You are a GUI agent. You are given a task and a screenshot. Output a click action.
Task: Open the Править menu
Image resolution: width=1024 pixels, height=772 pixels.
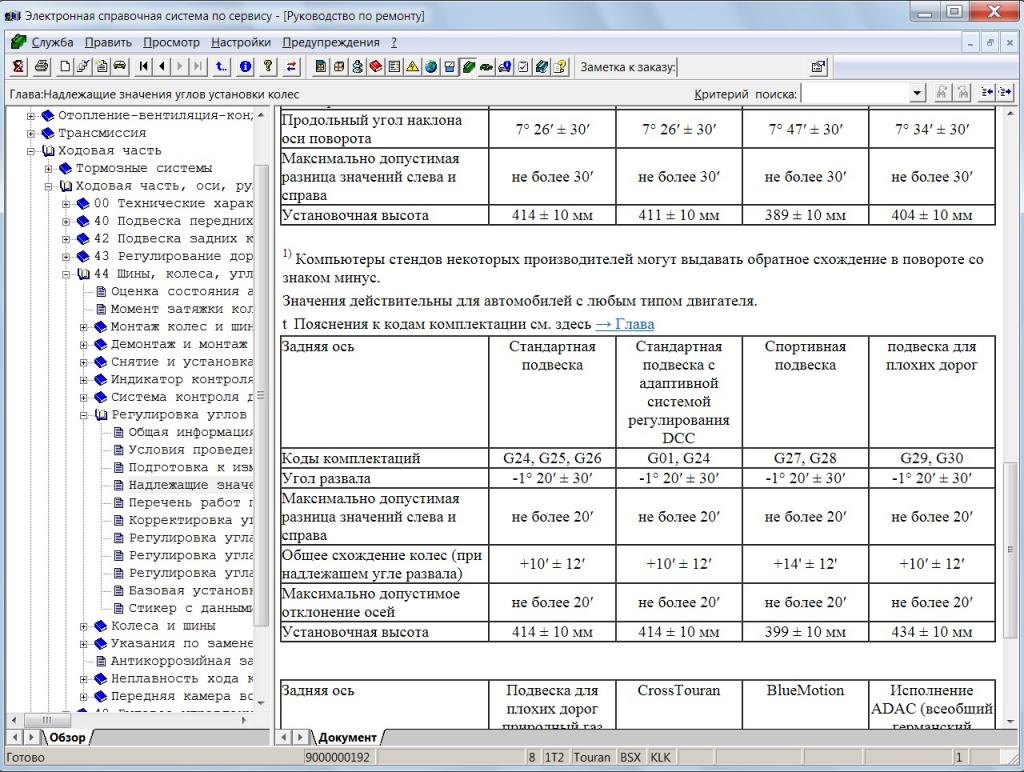click(x=108, y=42)
